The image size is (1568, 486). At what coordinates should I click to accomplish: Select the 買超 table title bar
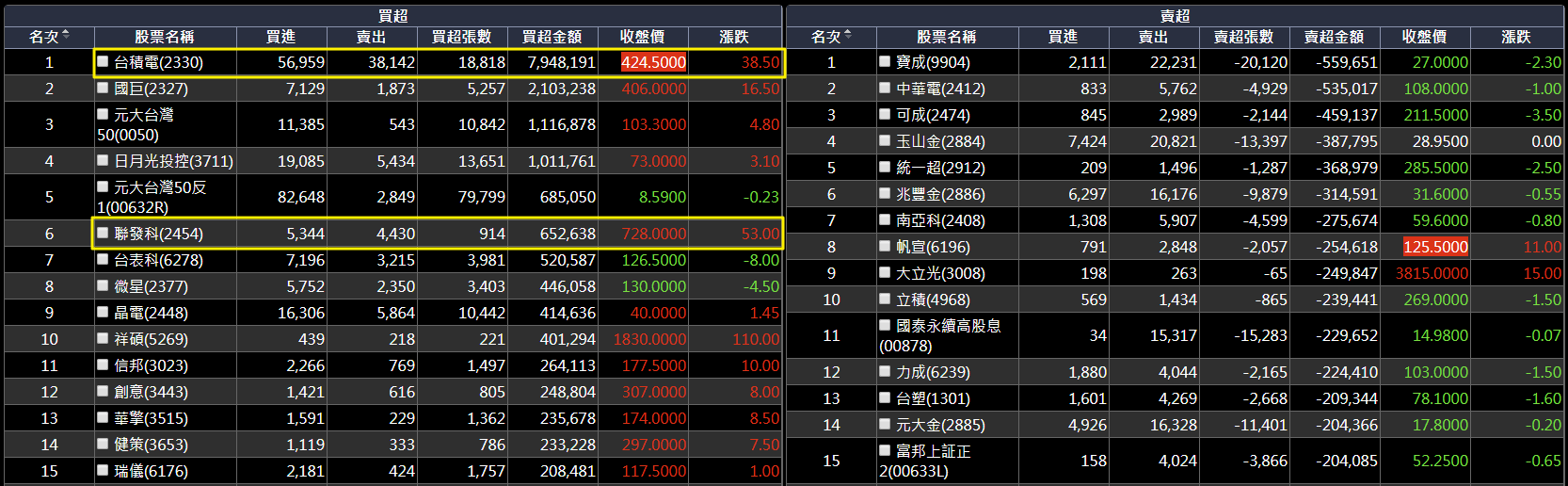(x=392, y=15)
